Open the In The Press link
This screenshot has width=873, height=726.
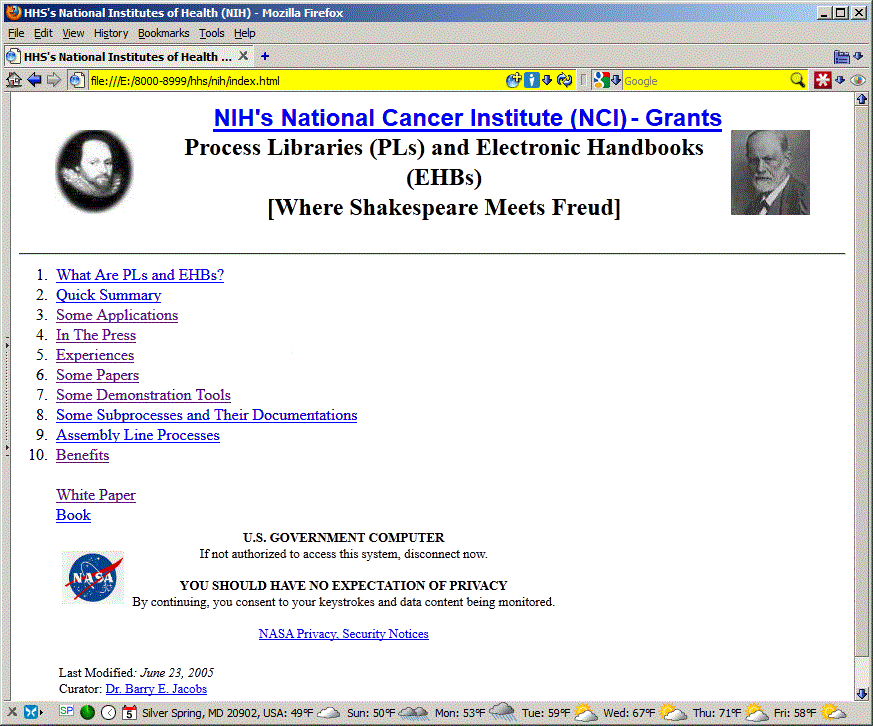(96, 335)
